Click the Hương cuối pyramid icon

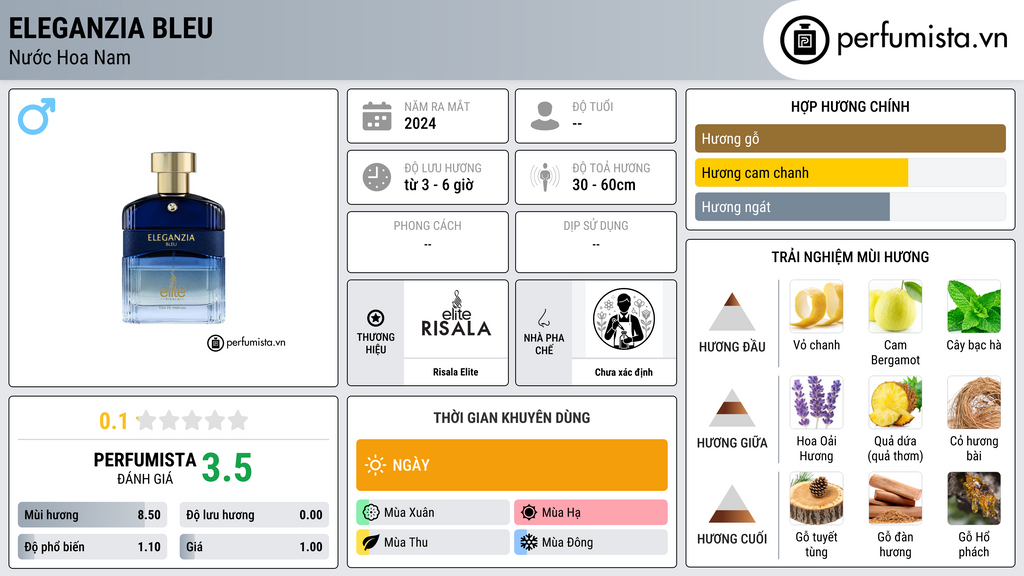[x=732, y=504]
